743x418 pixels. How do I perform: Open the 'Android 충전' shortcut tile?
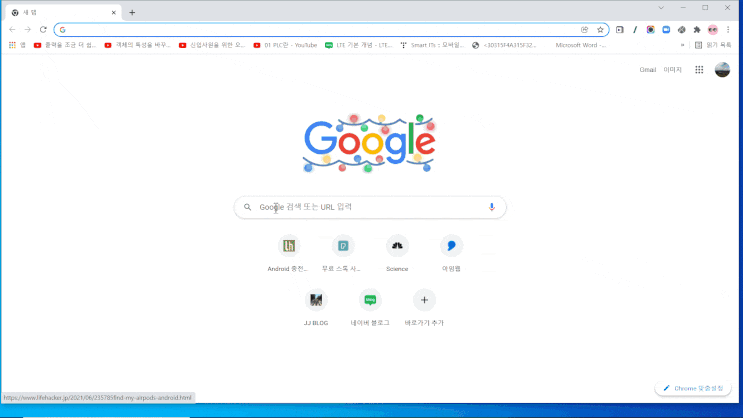[x=289, y=254]
